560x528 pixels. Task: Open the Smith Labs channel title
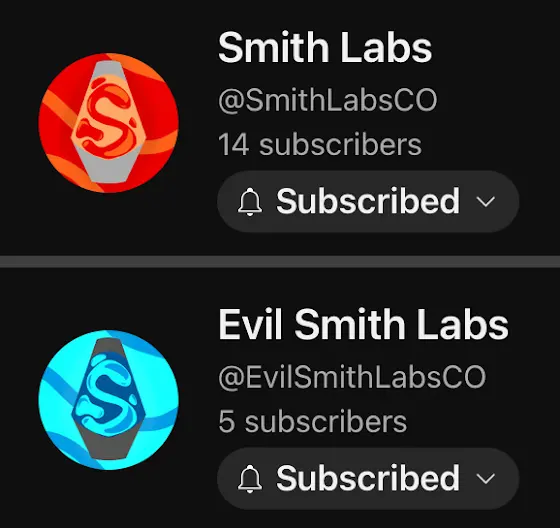(325, 47)
